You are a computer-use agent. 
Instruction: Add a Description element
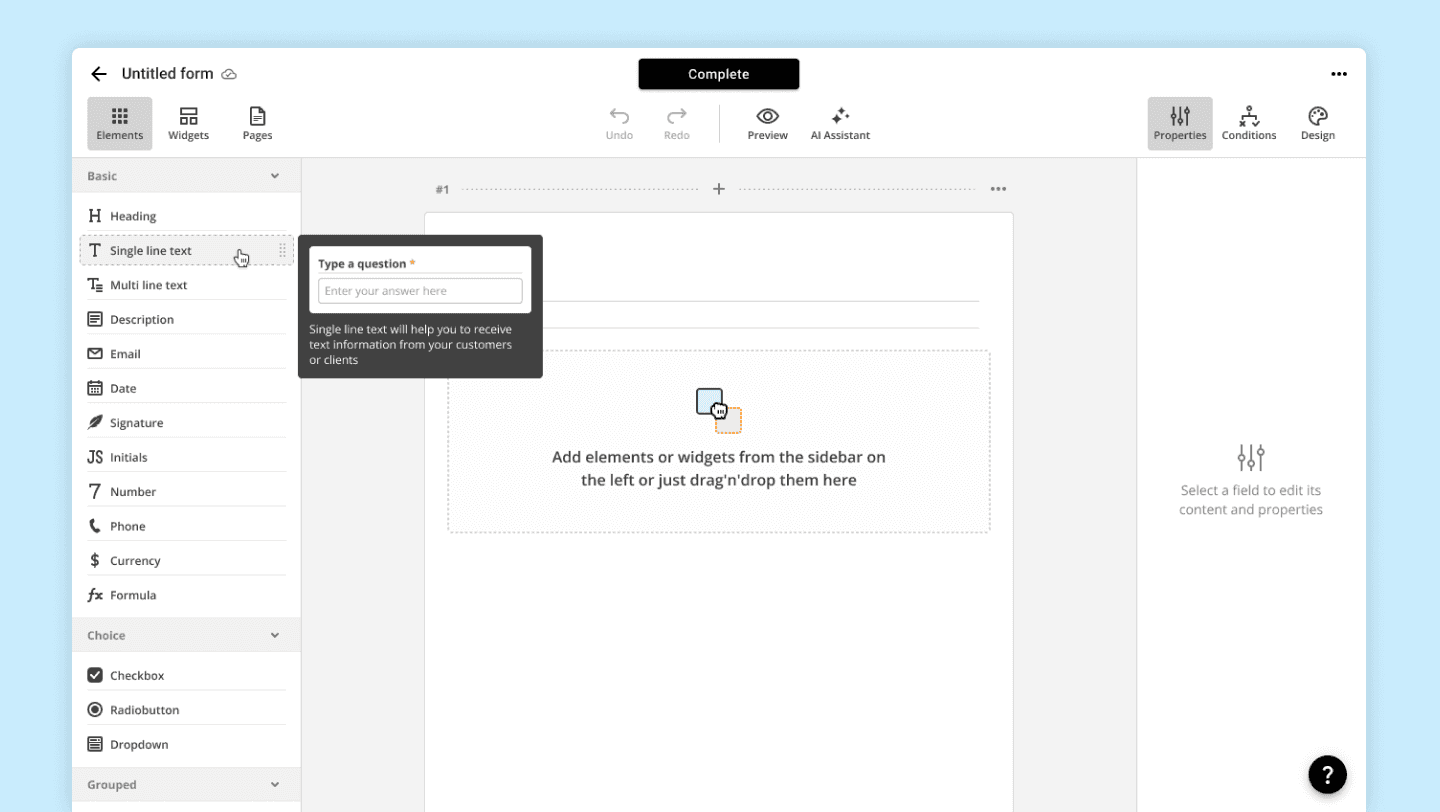coord(186,319)
